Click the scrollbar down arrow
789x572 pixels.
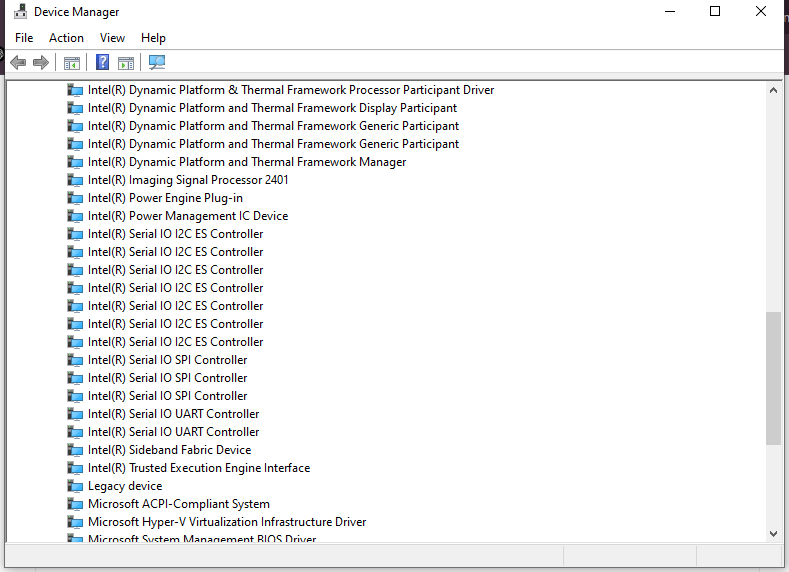[773, 534]
